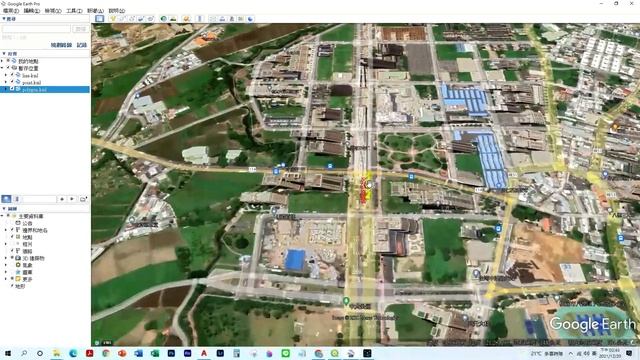This screenshot has height=360, width=640.
Task: Open the 檔案(F) menu
Action: [11, 11]
